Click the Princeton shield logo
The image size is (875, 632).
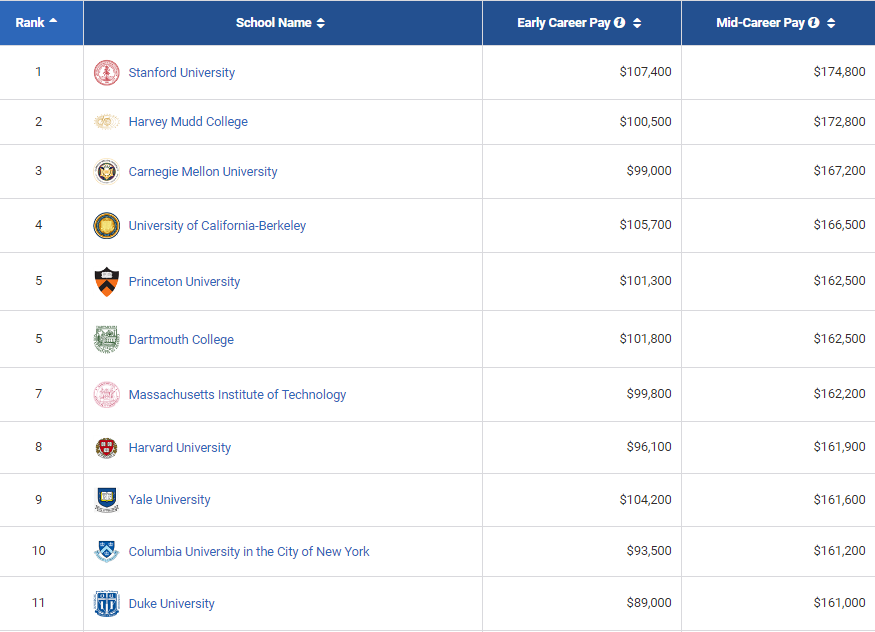click(107, 282)
